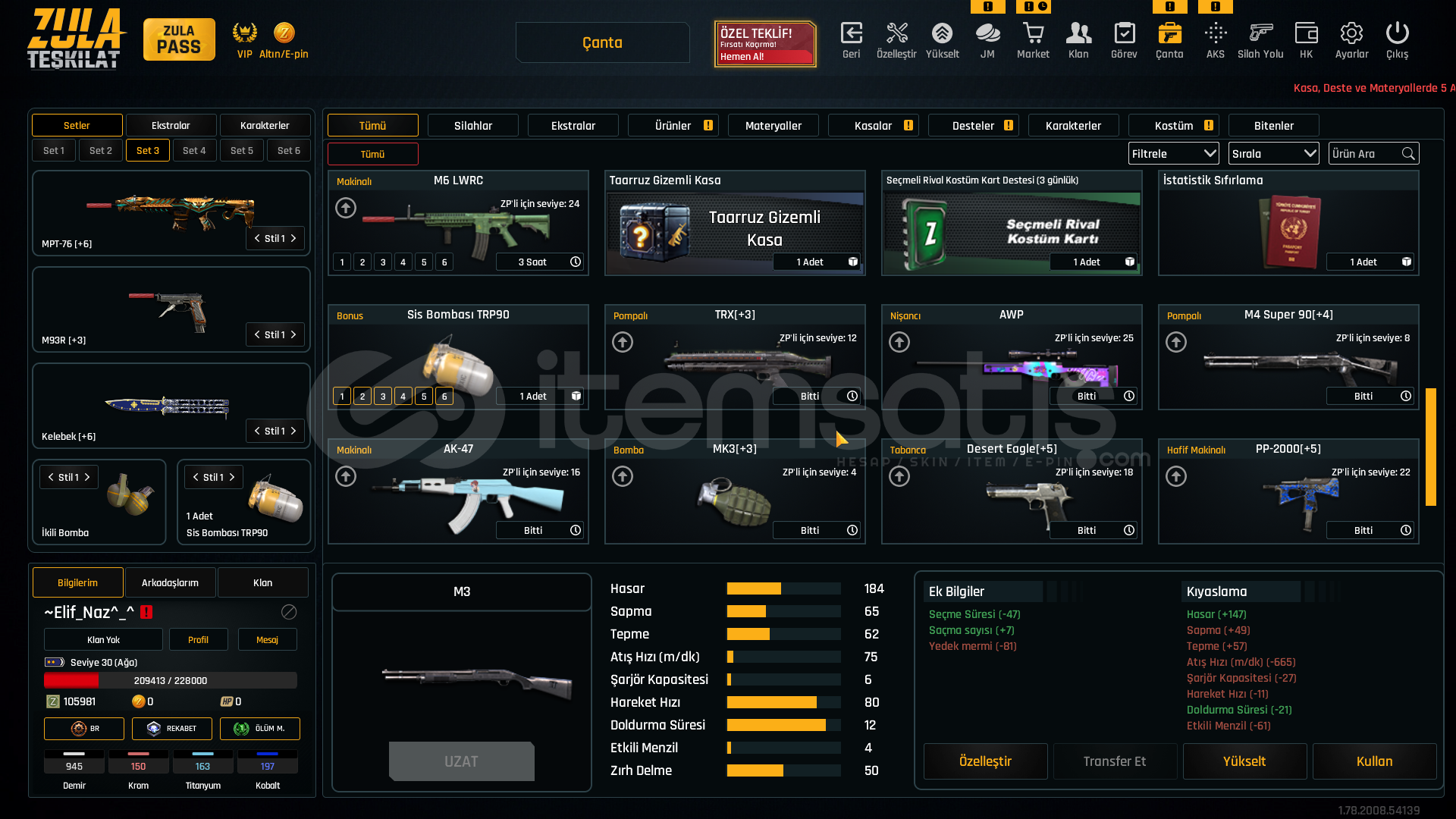1456x819 pixels.
Task: Click the Geri back icon
Action: pyautogui.click(x=851, y=34)
